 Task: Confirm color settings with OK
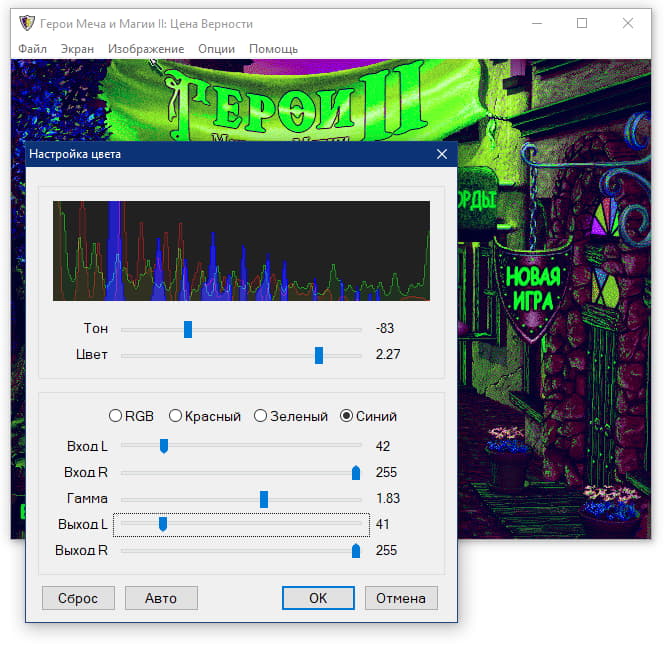(x=318, y=598)
